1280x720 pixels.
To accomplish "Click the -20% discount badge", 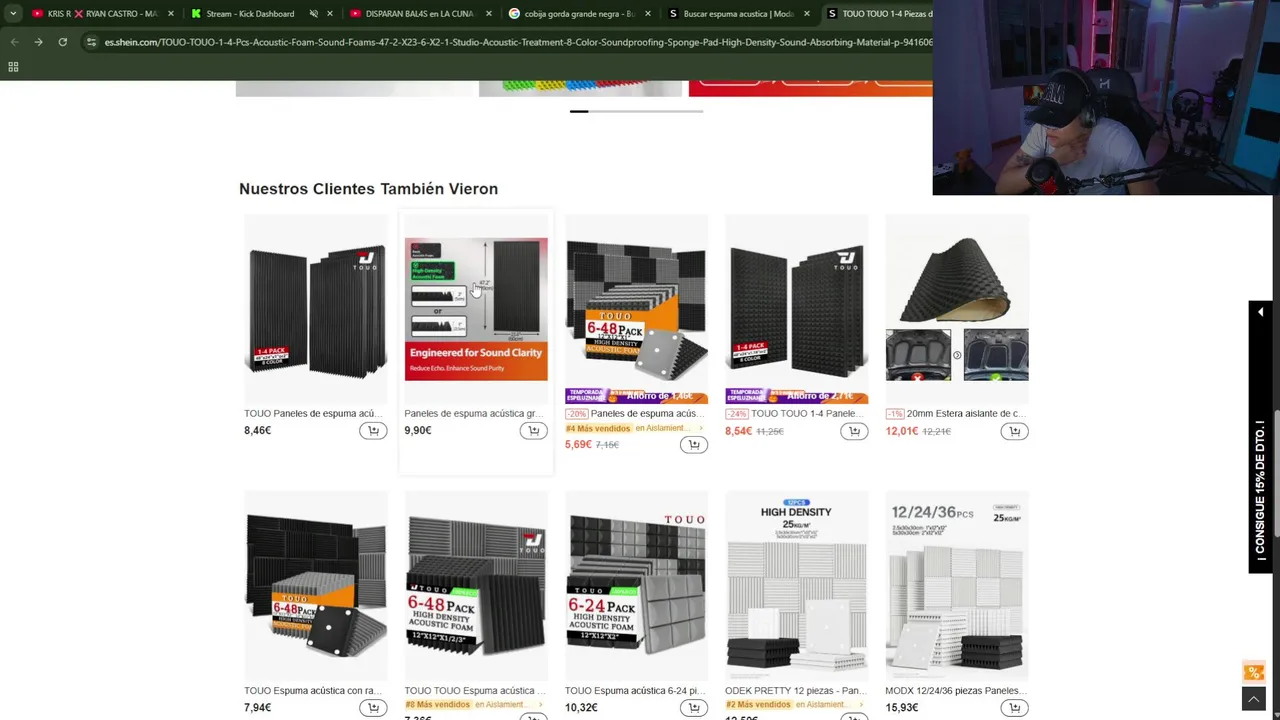I will [576, 413].
